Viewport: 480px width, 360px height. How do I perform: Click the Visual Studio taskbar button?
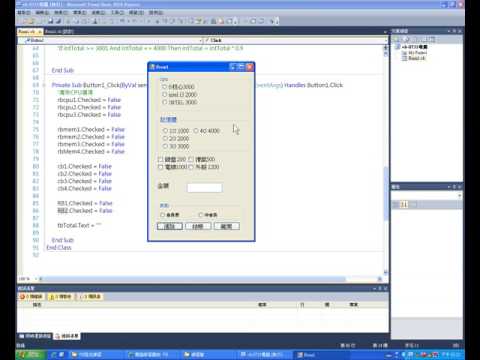coord(265,355)
